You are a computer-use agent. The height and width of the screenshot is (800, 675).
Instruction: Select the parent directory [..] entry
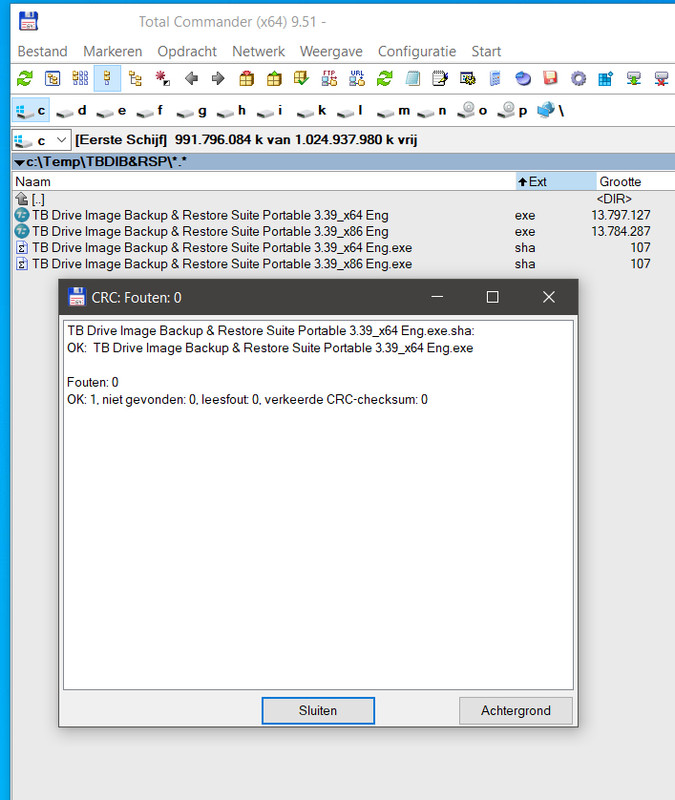[343, 199]
